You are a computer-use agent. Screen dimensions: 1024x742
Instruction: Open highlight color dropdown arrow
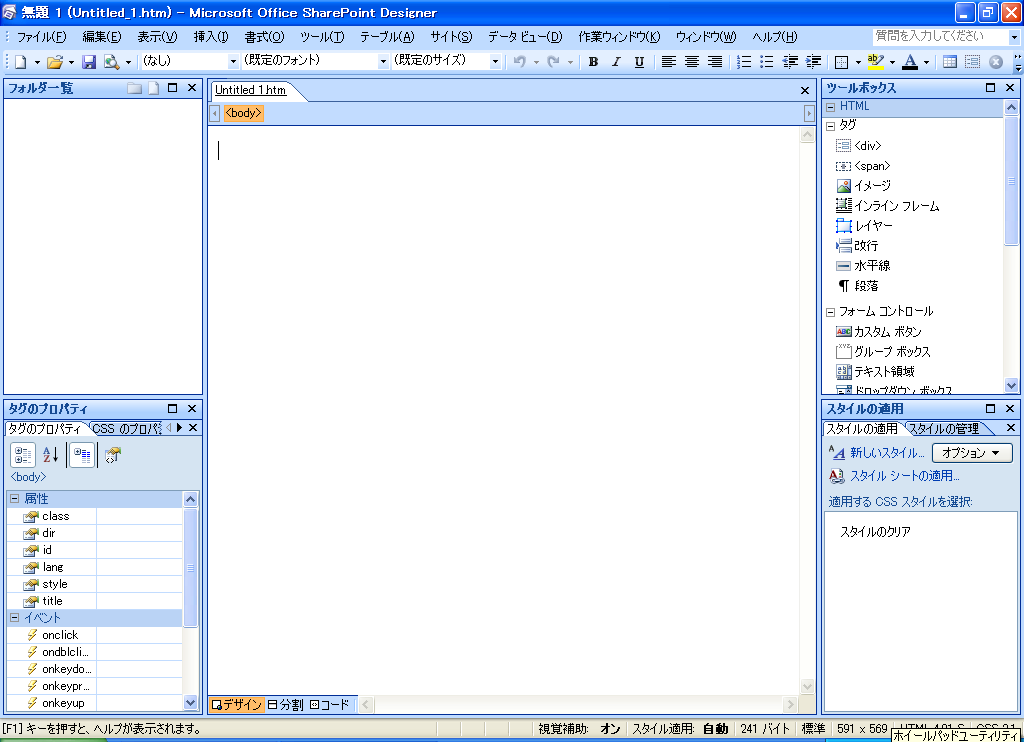(x=892, y=63)
